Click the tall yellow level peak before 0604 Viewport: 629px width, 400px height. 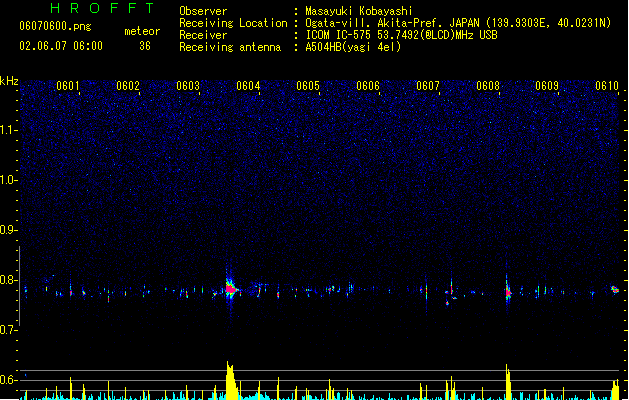(x=231, y=380)
